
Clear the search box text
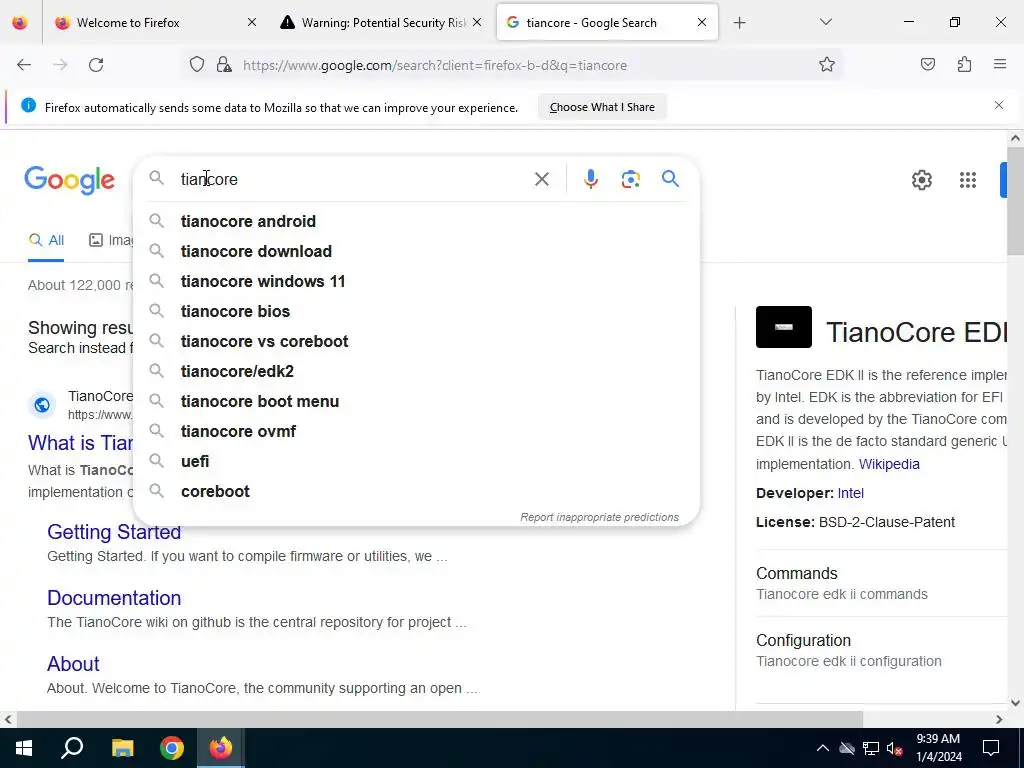(541, 179)
